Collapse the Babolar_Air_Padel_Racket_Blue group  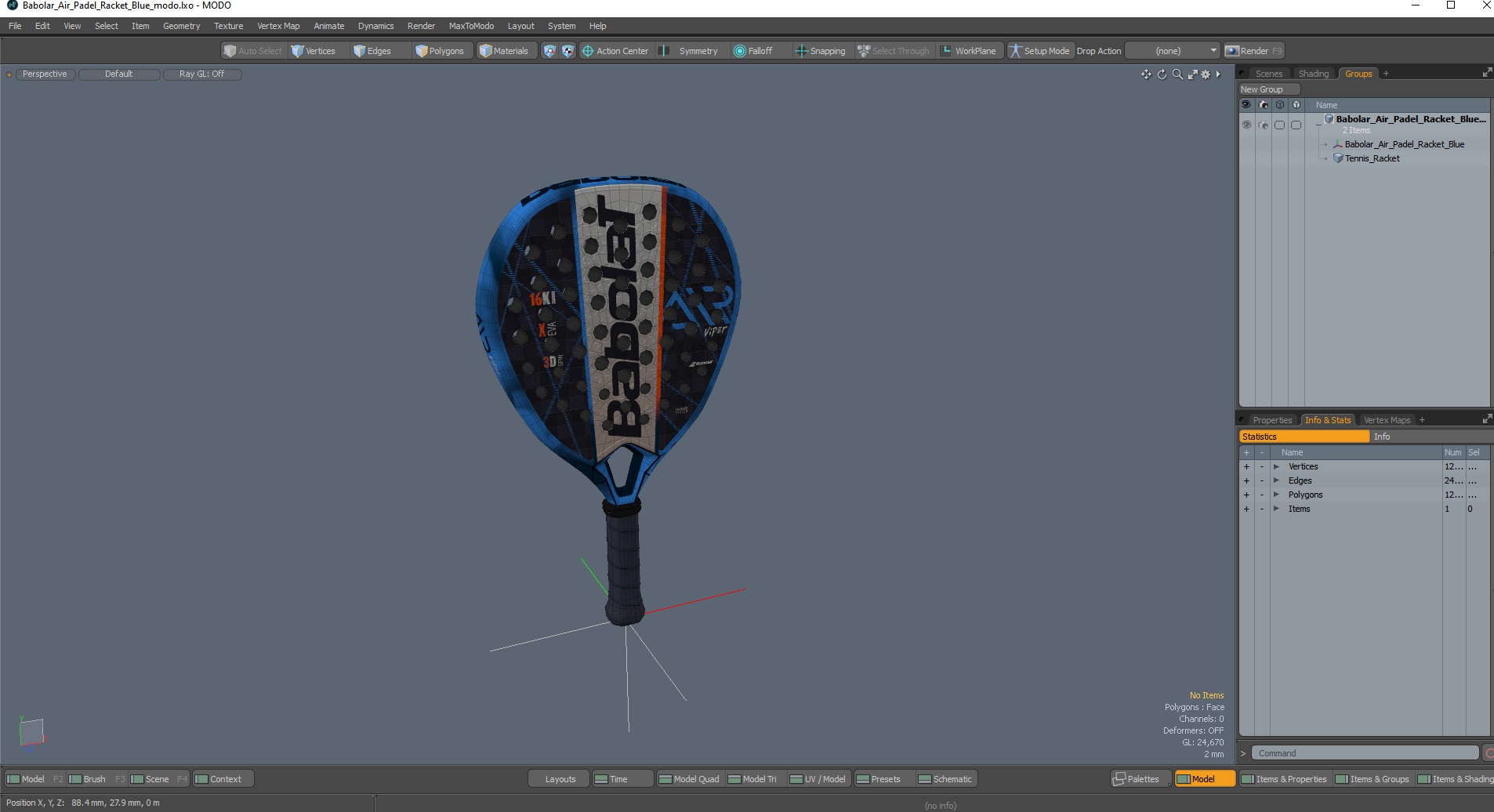point(1319,125)
